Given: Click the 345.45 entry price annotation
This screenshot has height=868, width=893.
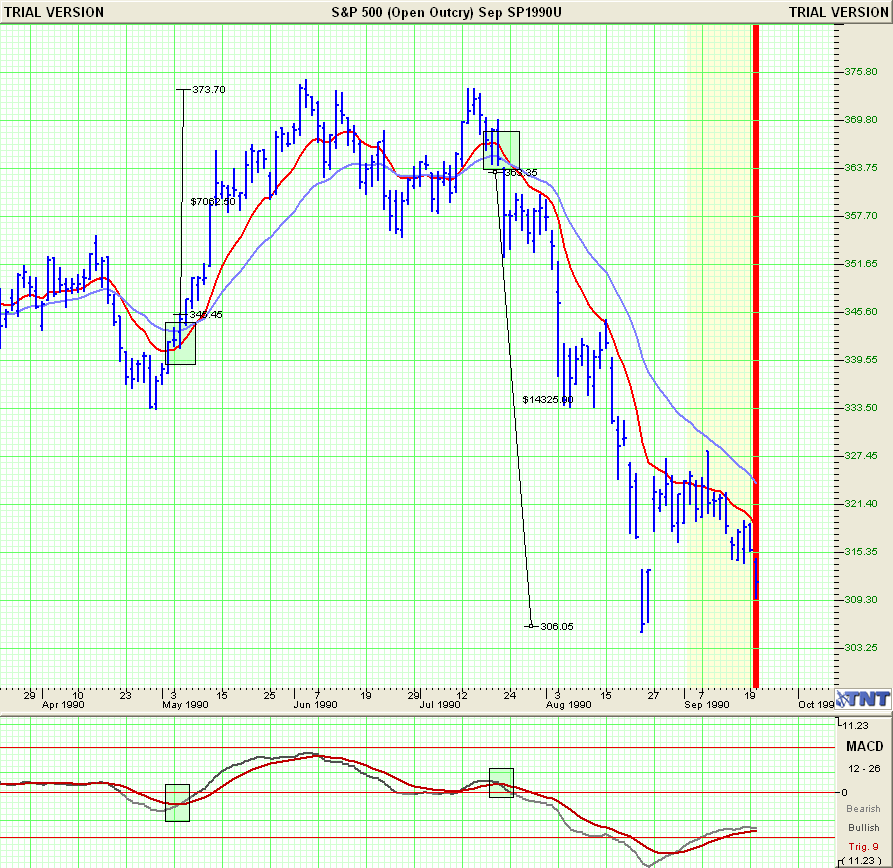Looking at the screenshot, I should [206, 314].
